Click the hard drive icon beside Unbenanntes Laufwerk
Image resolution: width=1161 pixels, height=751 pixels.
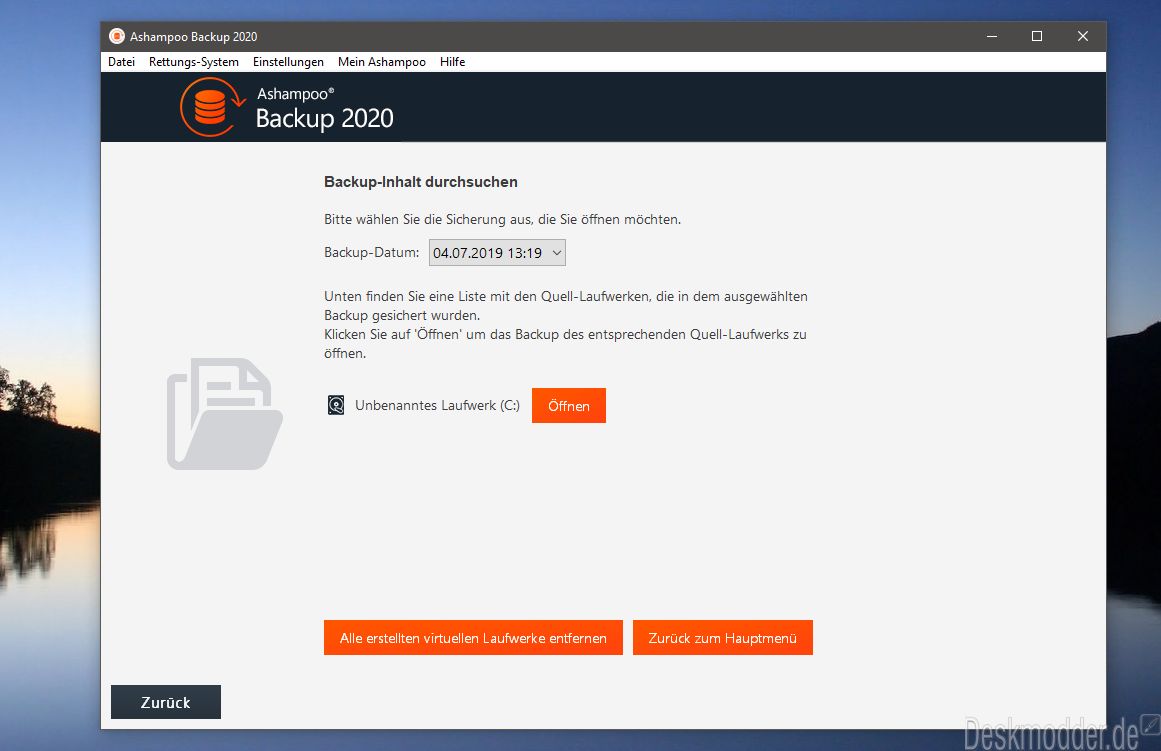tap(336, 405)
